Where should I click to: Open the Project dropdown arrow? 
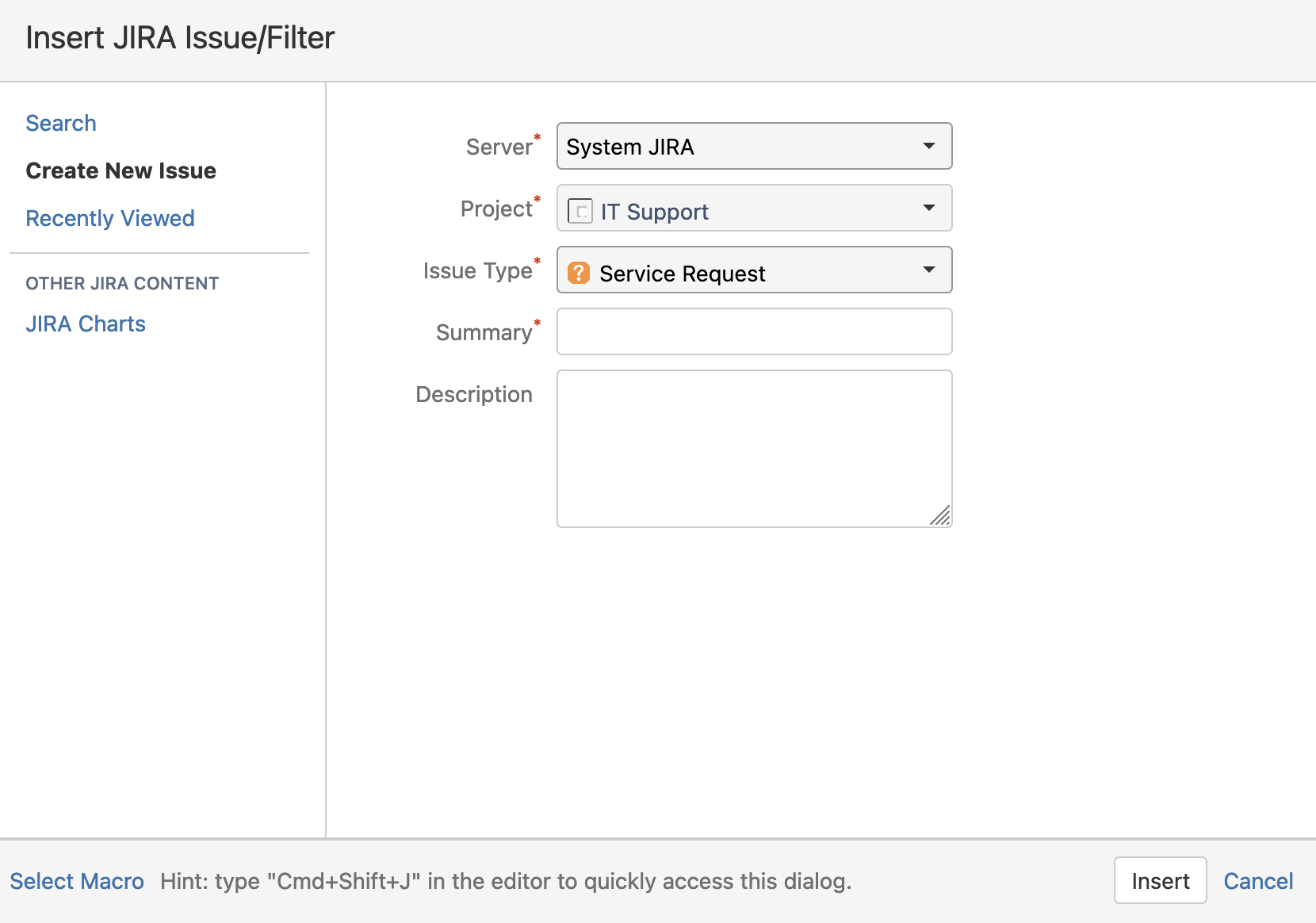[x=929, y=208]
